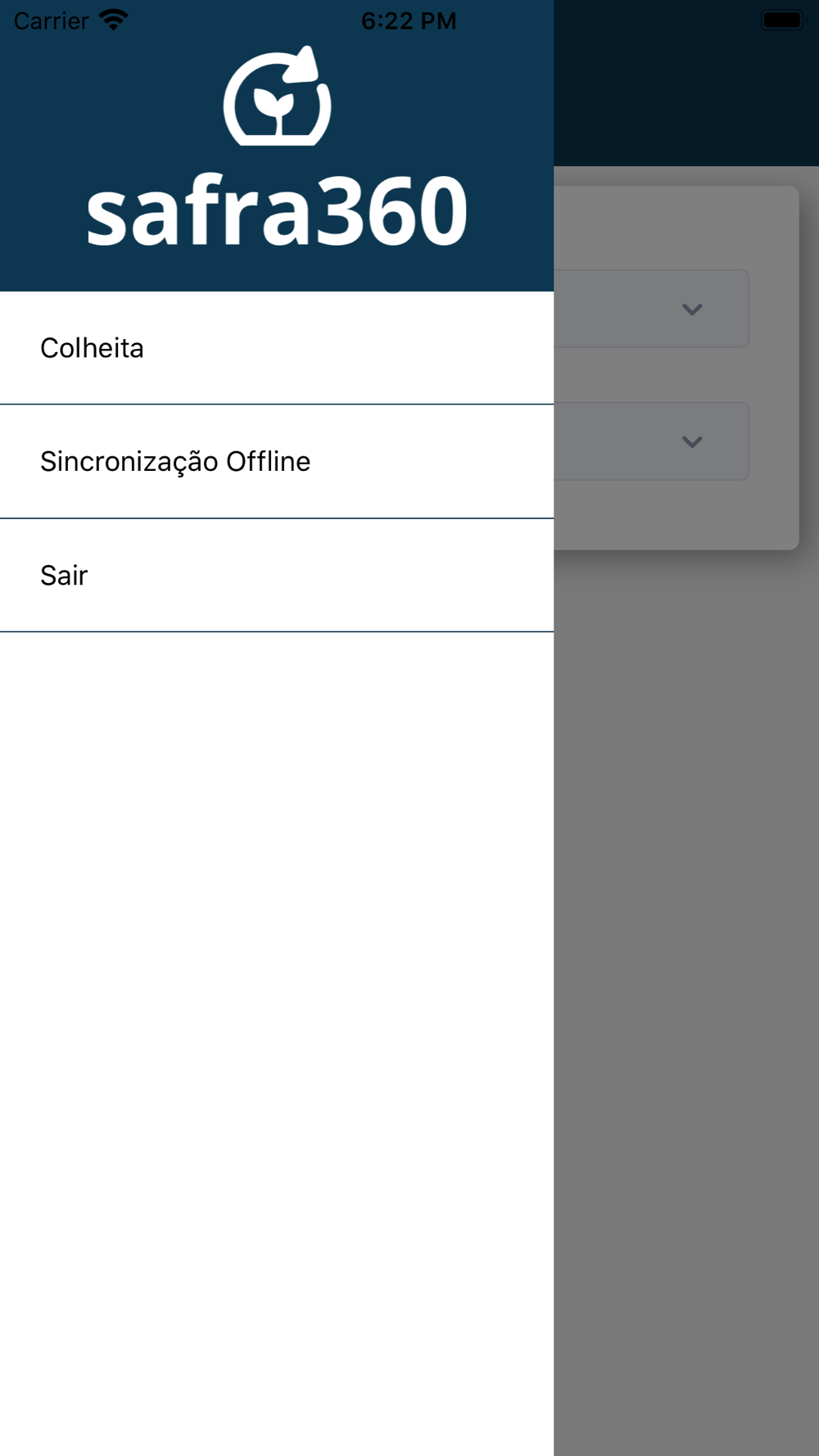The height and width of the screenshot is (1456, 819).
Task: Open the Colheita menu entry
Action: click(277, 348)
